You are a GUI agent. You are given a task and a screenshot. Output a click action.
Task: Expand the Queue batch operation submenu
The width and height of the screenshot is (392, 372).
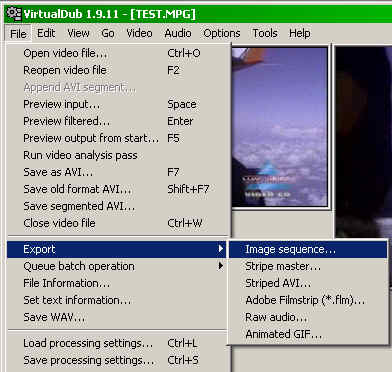(118, 266)
